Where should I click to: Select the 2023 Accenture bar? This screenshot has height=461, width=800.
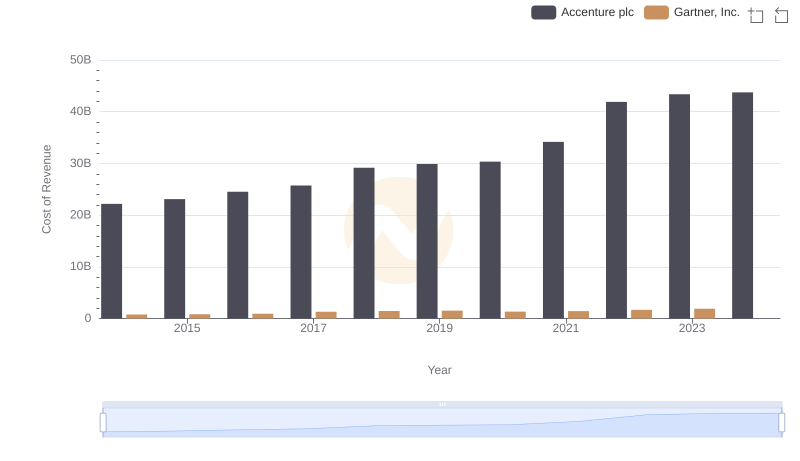tap(680, 206)
